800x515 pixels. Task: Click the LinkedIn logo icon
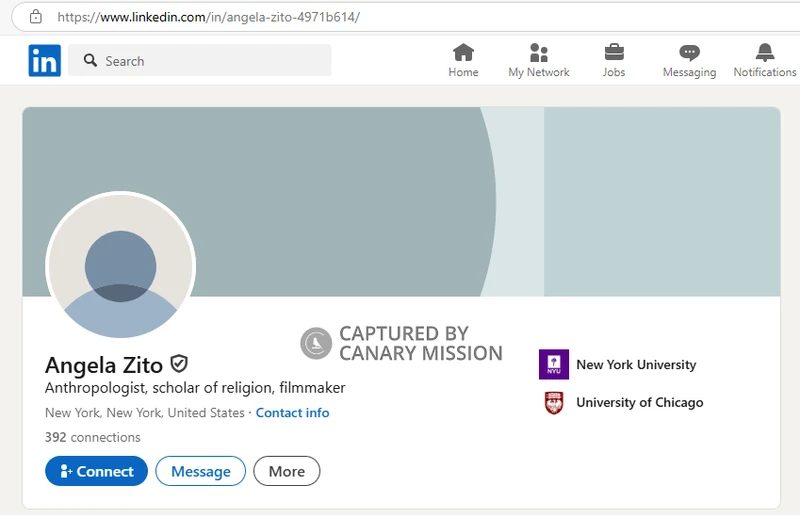point(44,61)
